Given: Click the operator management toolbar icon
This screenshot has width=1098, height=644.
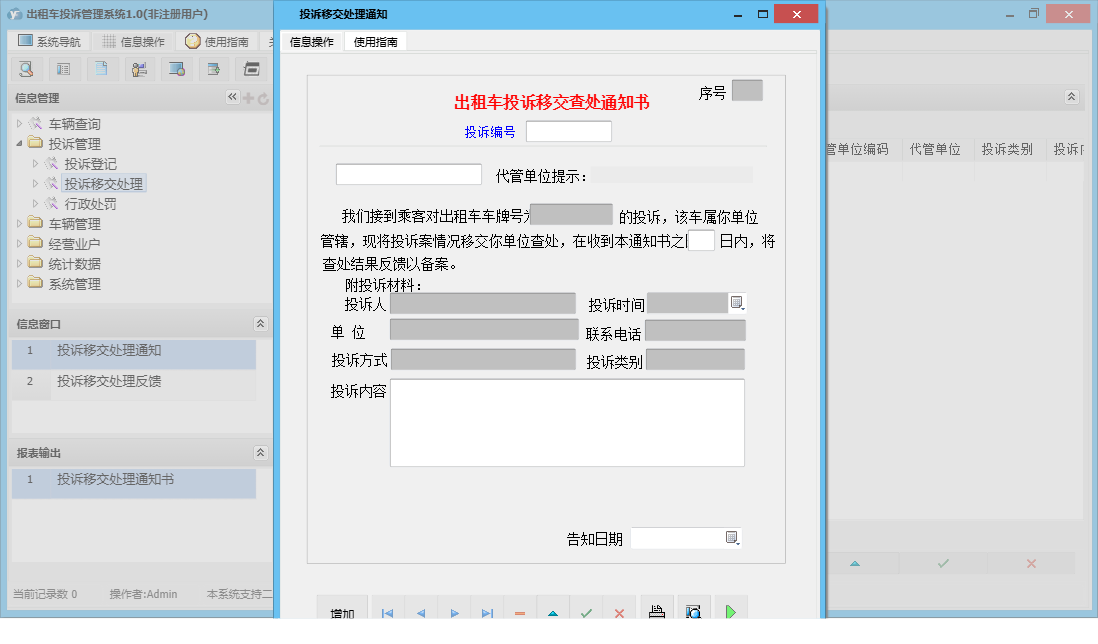Looking at the screenshot, I should point(139,68).
